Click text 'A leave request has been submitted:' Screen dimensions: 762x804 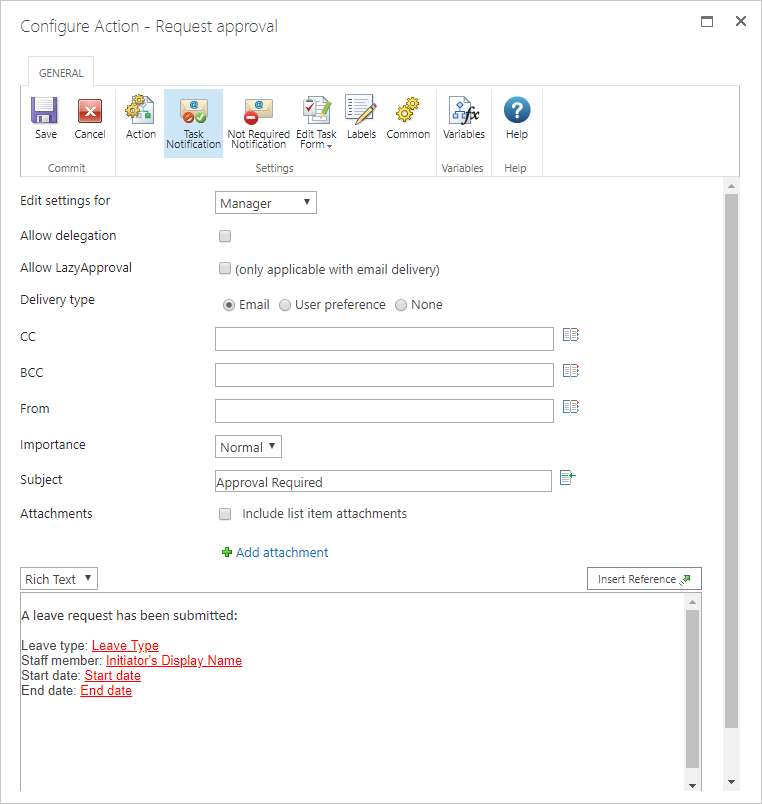(129, 615)
